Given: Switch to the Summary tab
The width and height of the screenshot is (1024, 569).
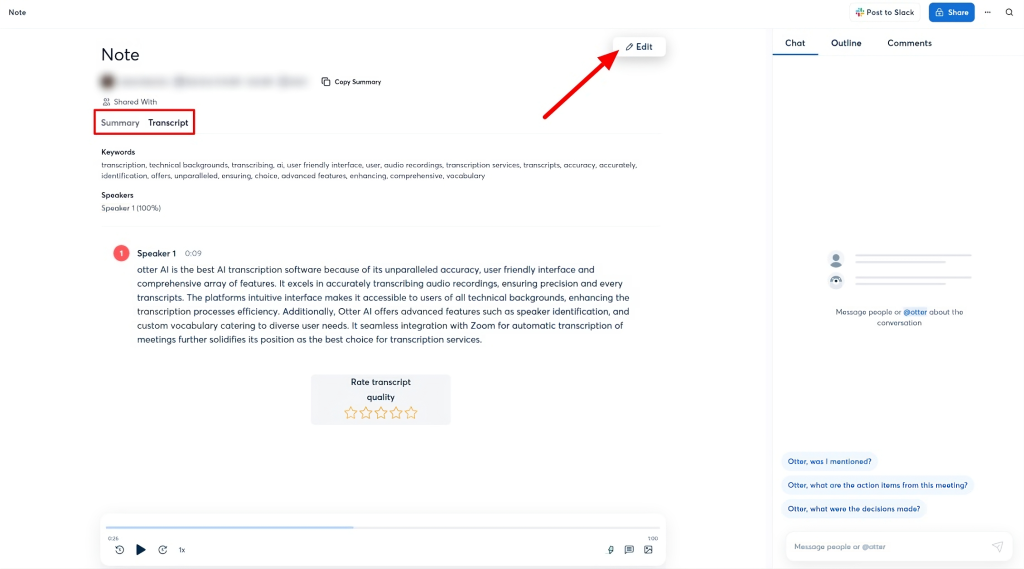Looking at the screenshot, I should click(120, 123).
